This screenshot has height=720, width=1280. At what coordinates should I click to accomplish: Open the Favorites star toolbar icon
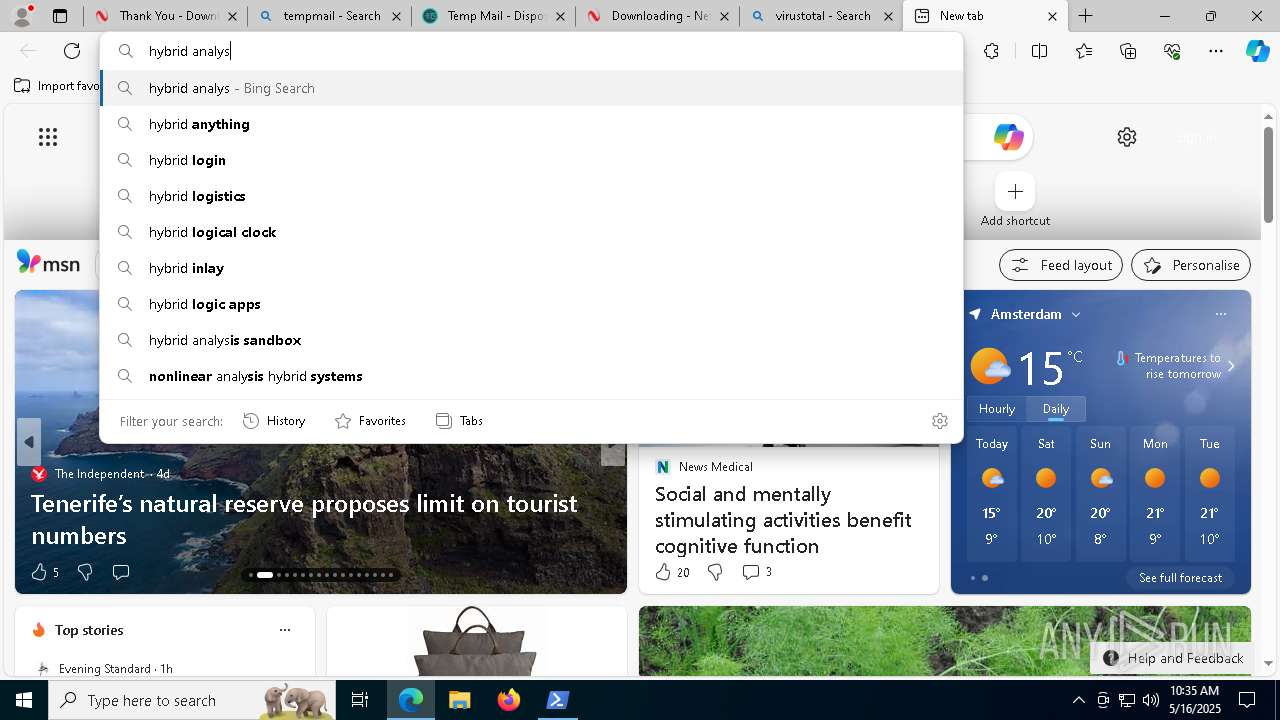tap(1084, 51)
